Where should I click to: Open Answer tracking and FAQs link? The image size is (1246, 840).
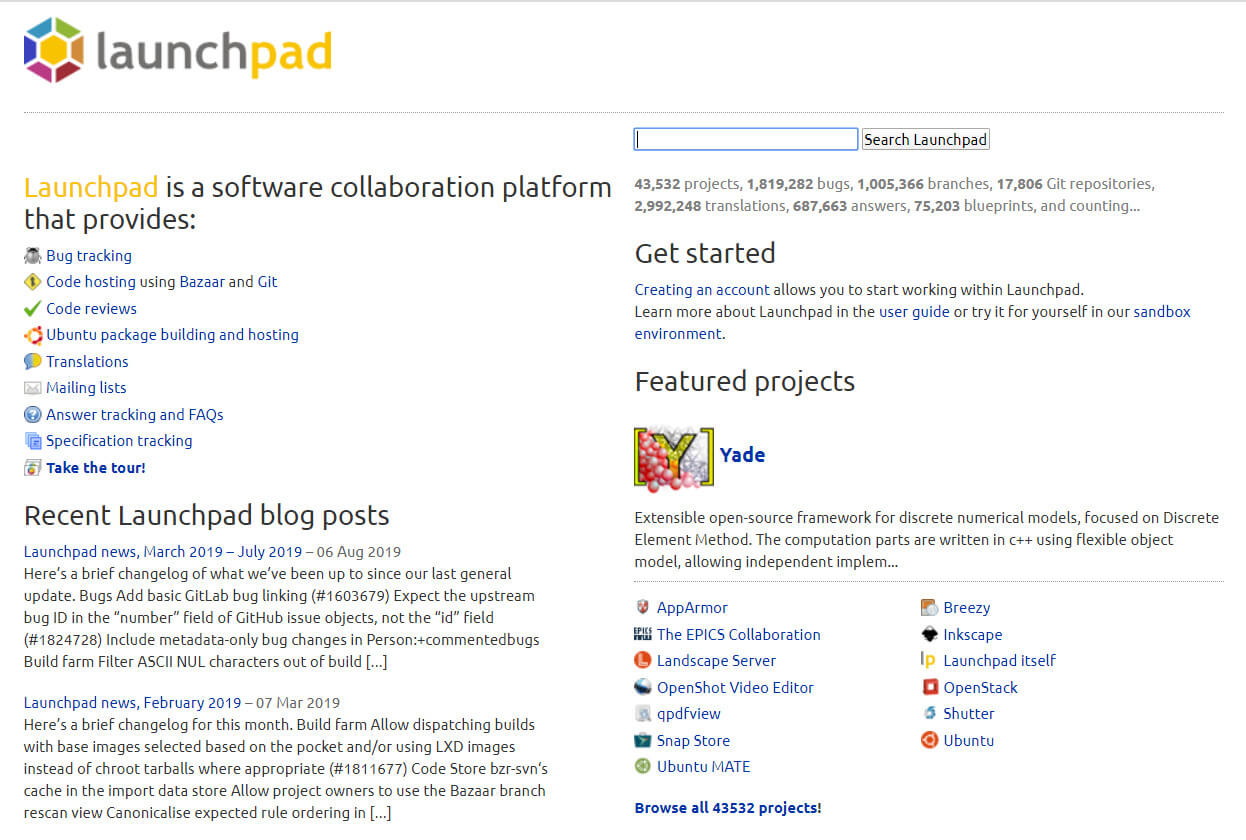135,415
